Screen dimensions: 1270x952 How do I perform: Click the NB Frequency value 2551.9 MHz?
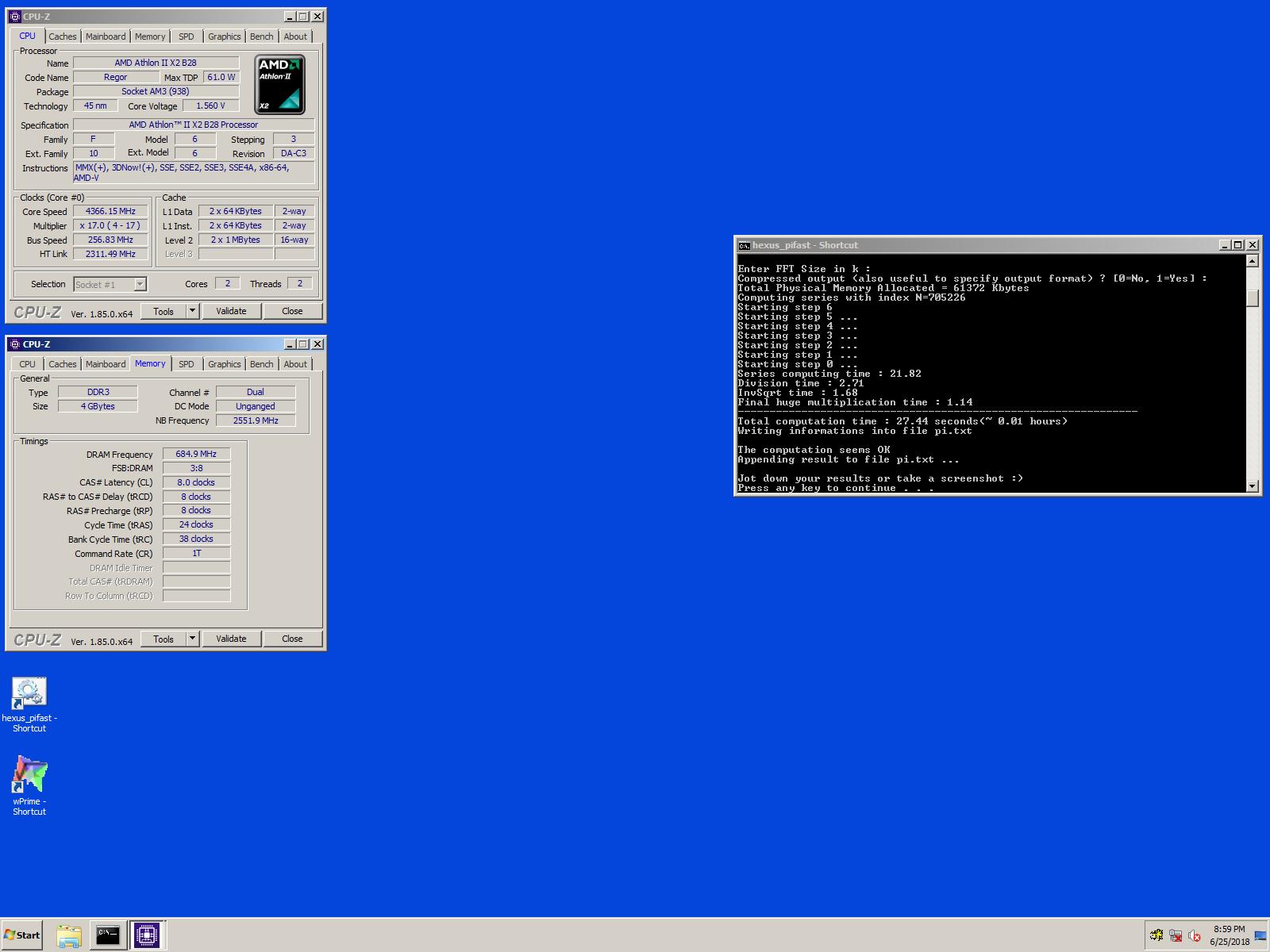(x=256, y=420)
